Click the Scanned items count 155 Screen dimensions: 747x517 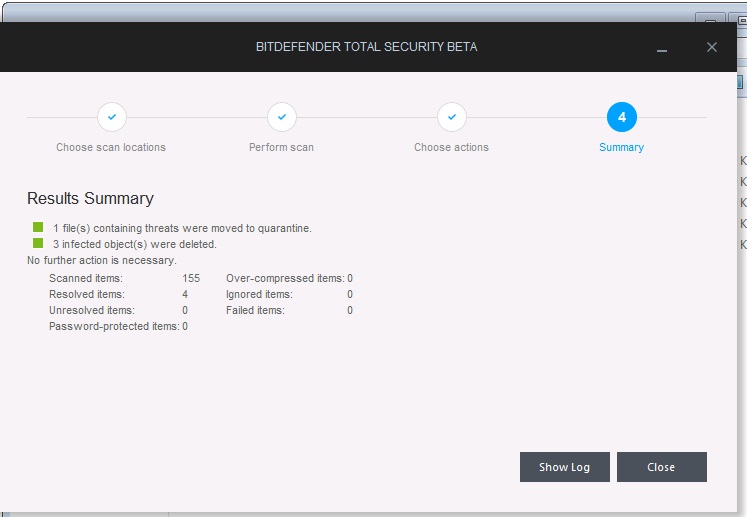[x=191, y=278]
